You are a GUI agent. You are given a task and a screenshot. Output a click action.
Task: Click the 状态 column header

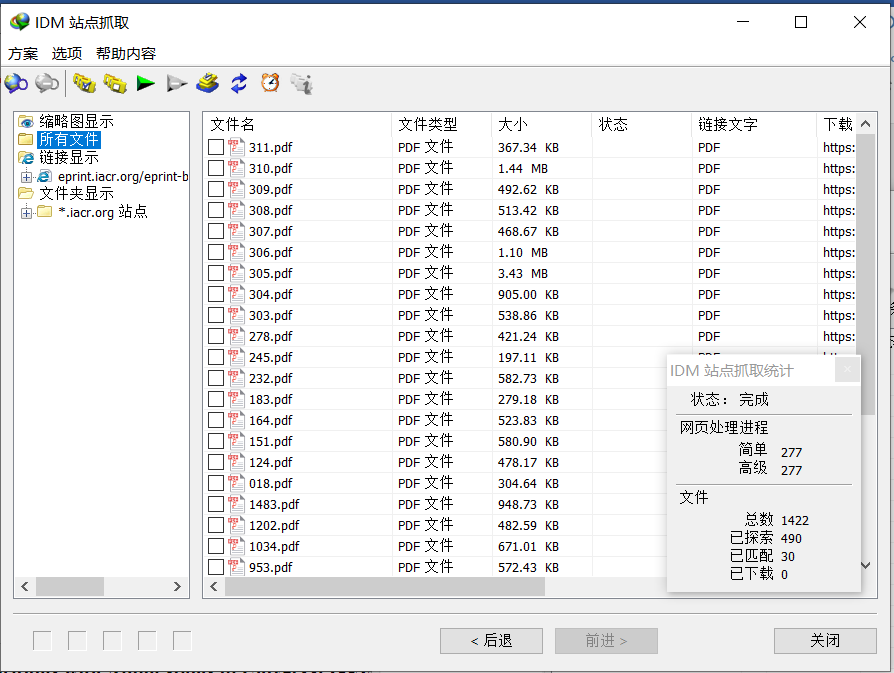[642, 124]
